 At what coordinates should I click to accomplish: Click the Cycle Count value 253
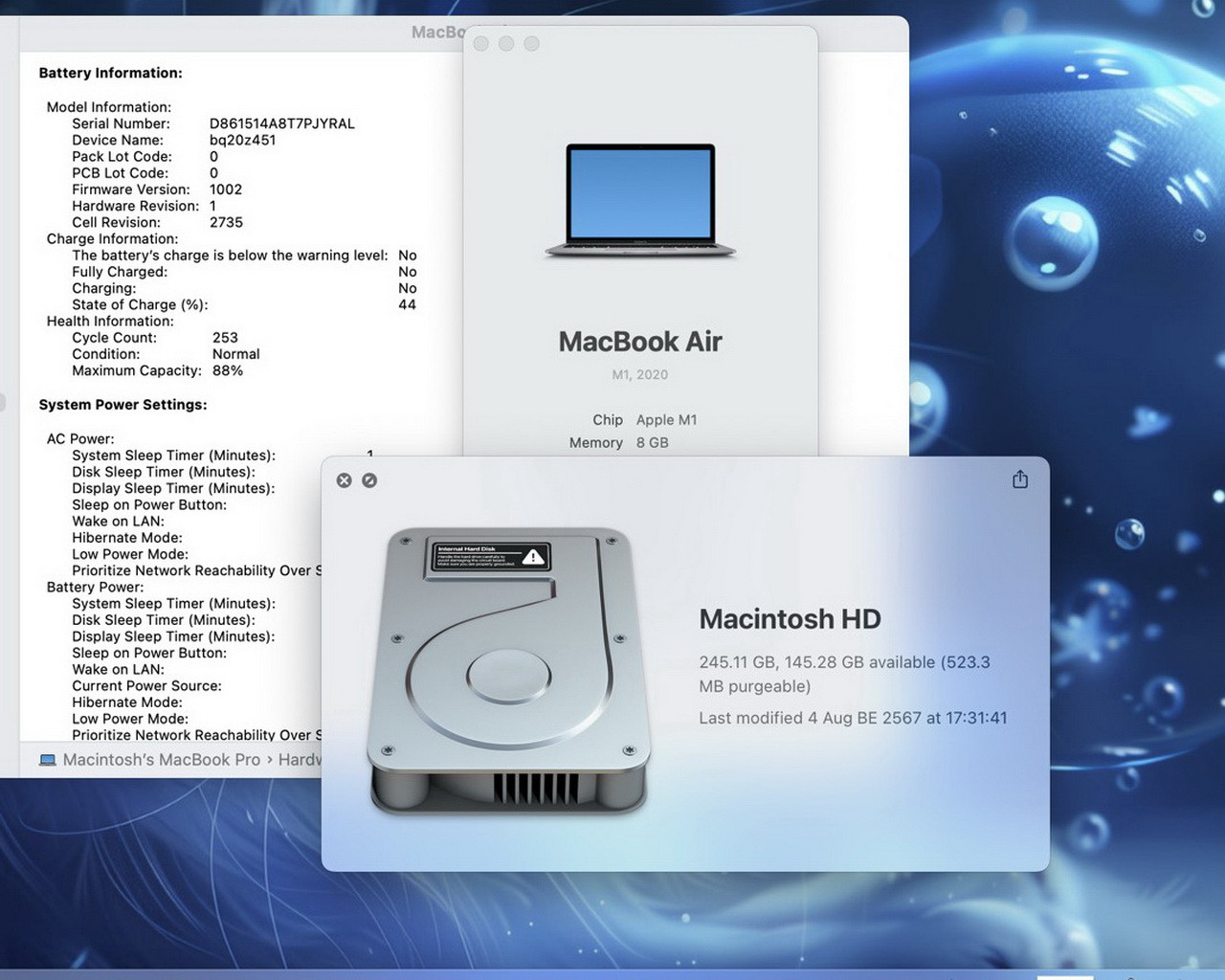coord(225,338)
